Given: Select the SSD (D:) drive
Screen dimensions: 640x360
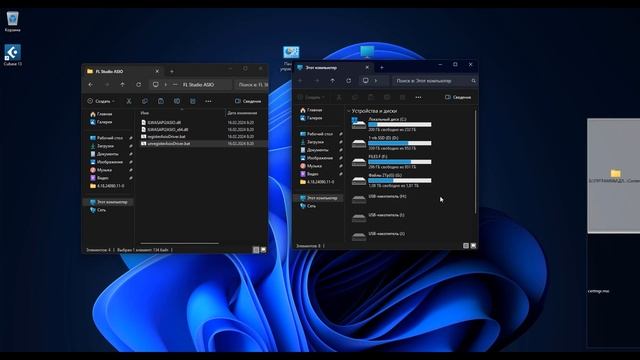Looking at the screenshot, I should (x=391, y=143).
